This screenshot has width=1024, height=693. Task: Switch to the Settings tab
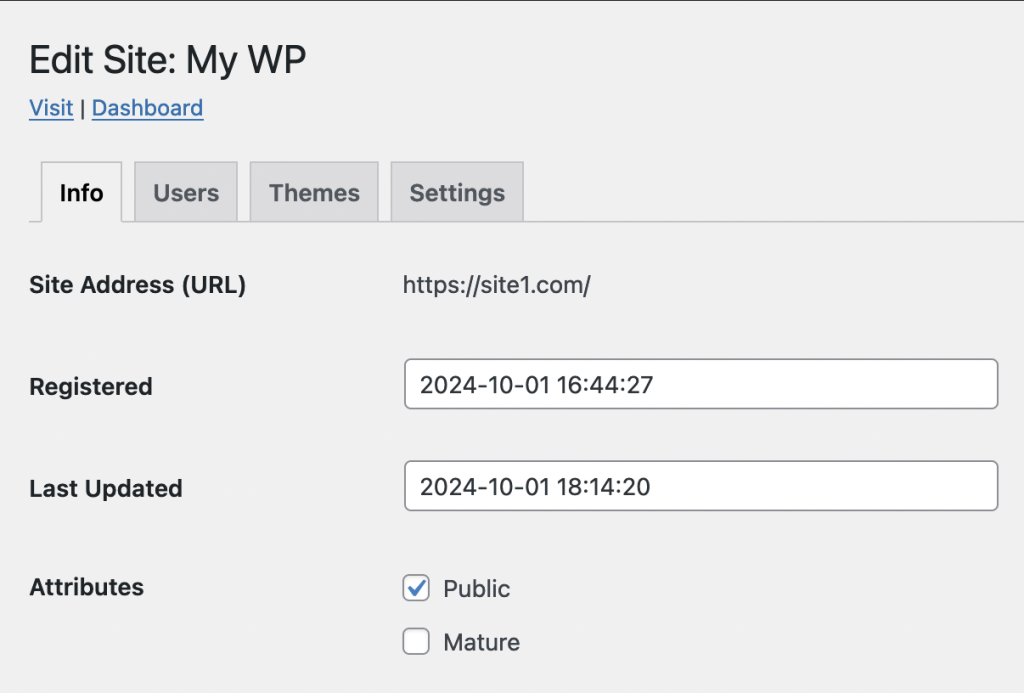point(457,193)
